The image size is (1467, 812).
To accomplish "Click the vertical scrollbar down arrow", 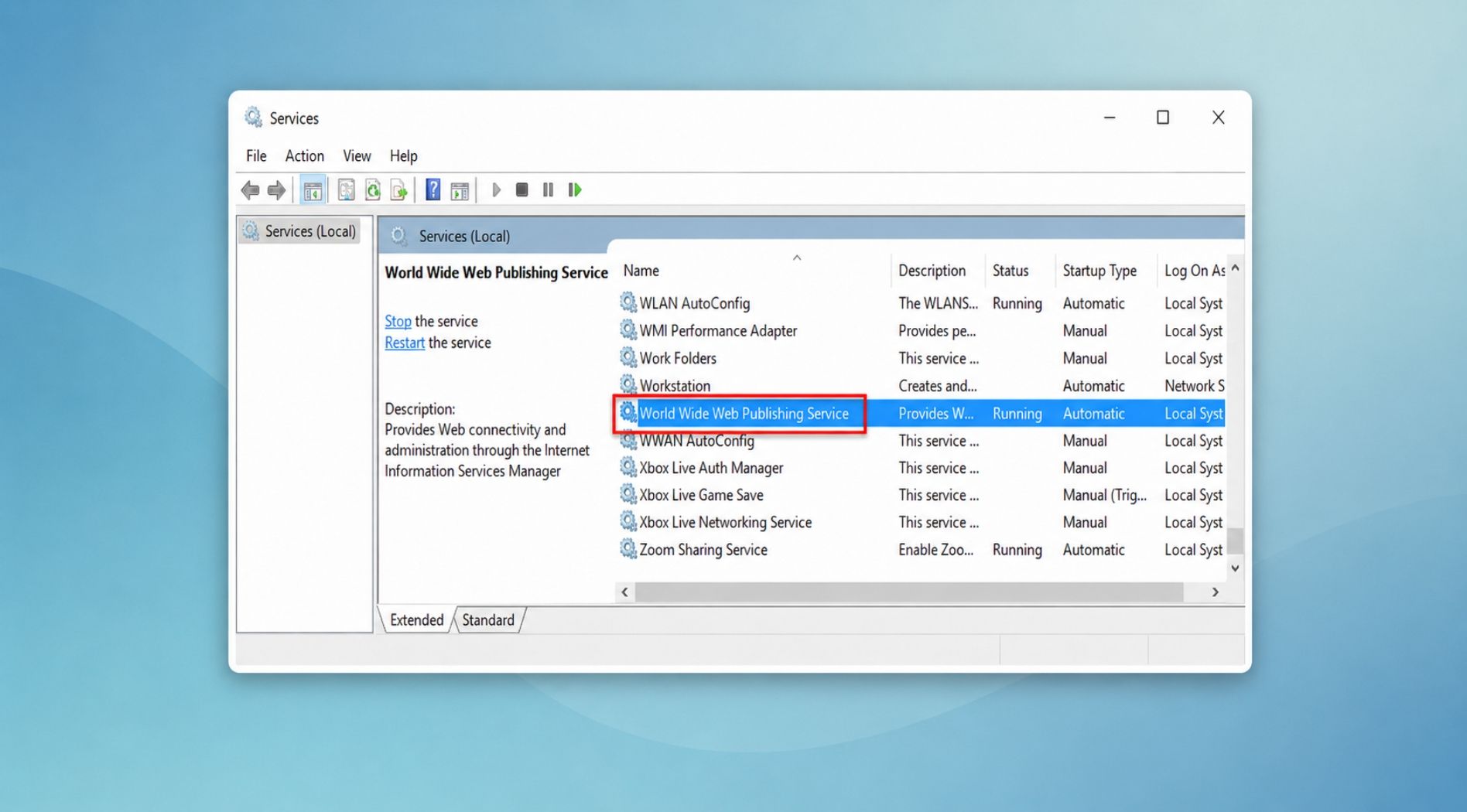I will click(x=1236, y=568).
